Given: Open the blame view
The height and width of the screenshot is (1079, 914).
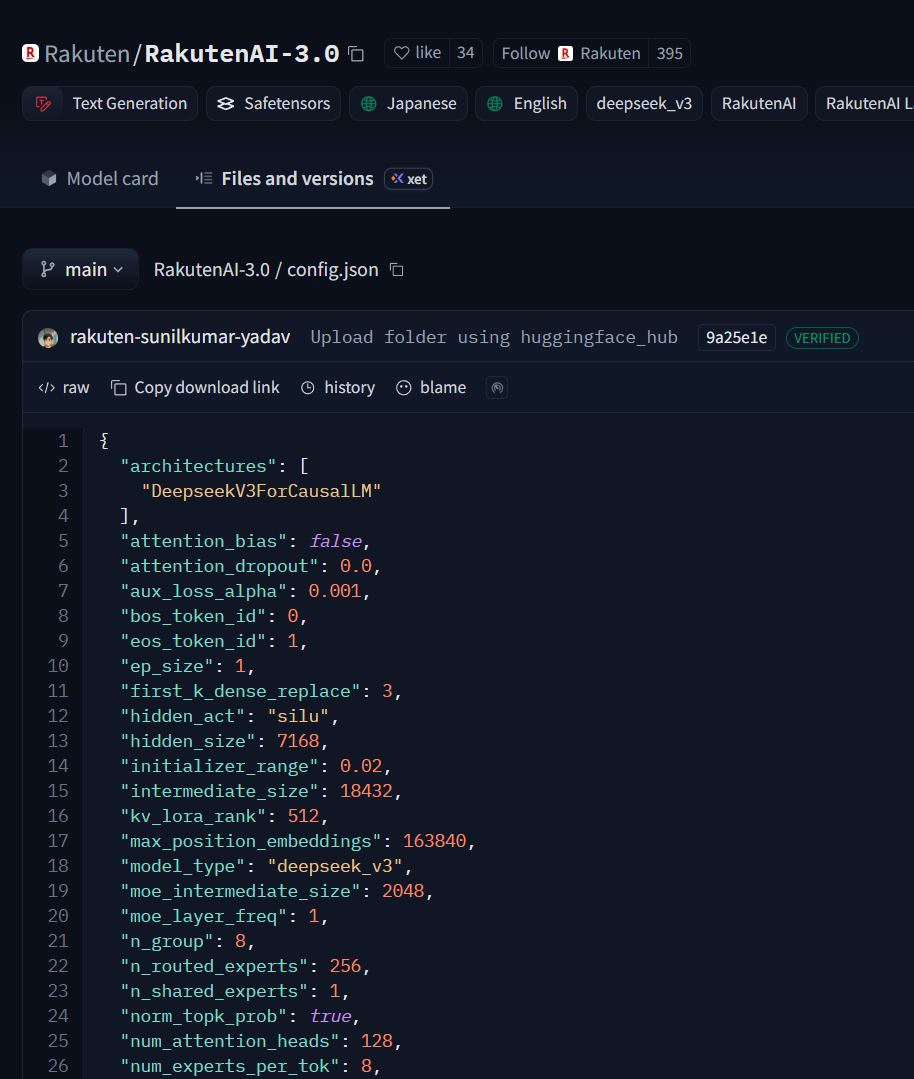Looking at the screenshot, I should point(432,387).
